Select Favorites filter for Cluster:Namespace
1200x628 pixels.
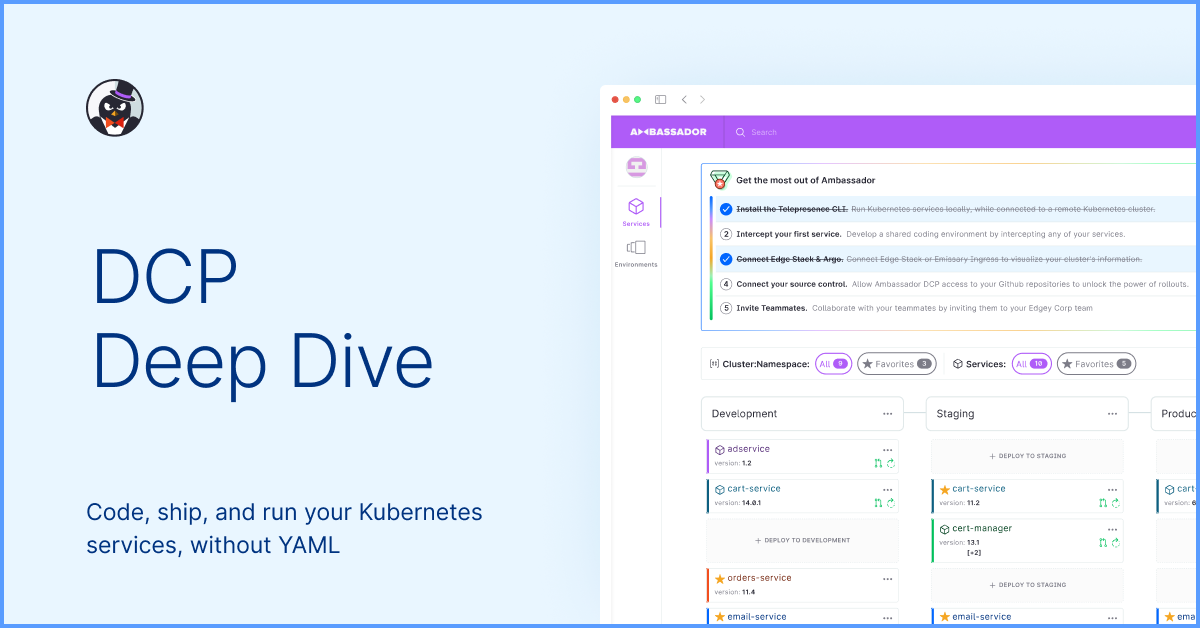point(897,364)
